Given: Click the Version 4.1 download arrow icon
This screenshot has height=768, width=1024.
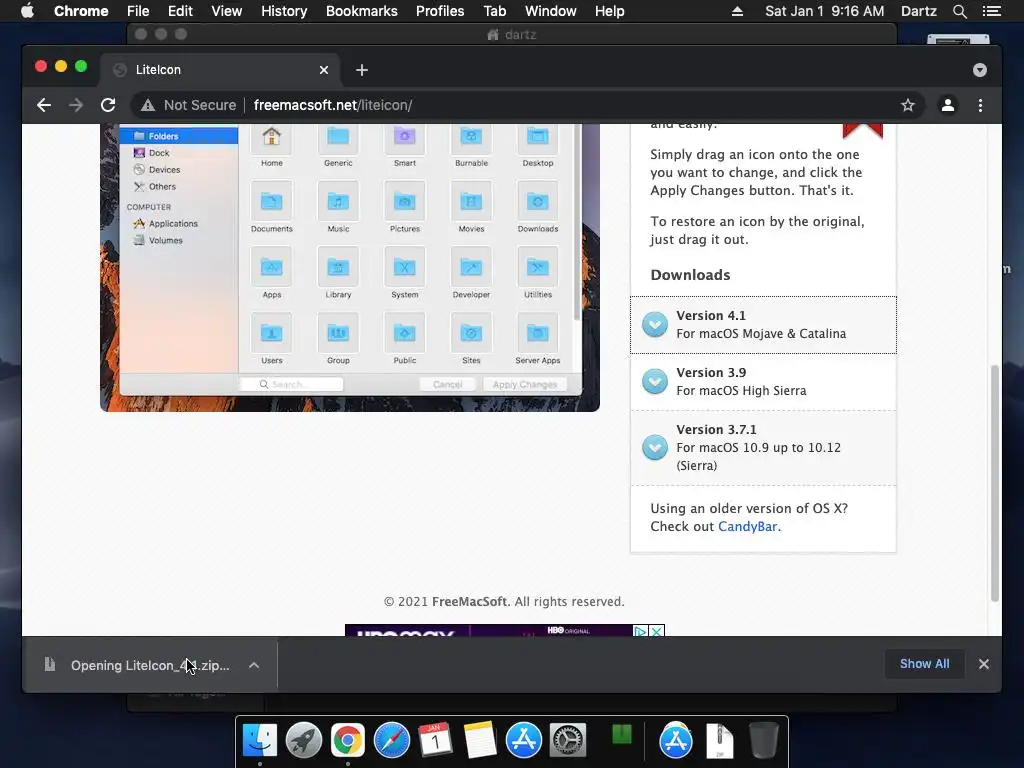Looking at the screenshot, I should pyautogui.click(x=654, y=325).
